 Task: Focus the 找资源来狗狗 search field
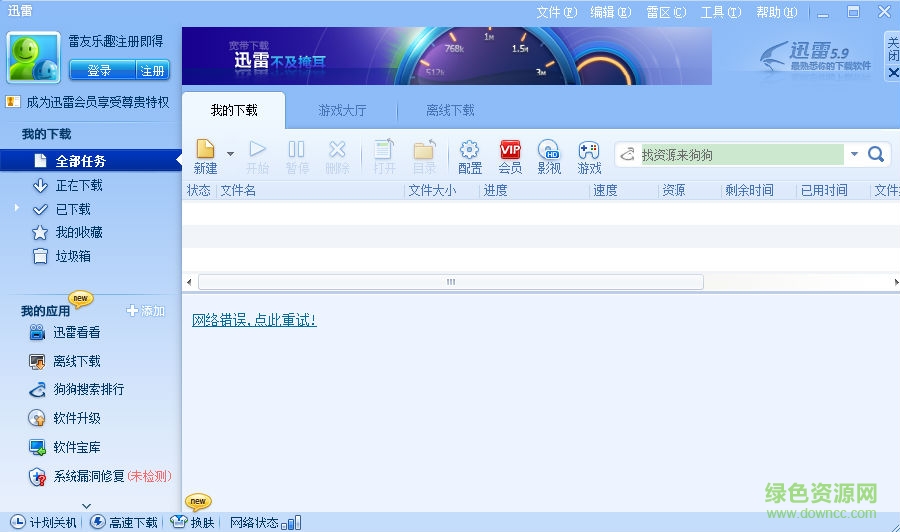[x=742, y=154]
